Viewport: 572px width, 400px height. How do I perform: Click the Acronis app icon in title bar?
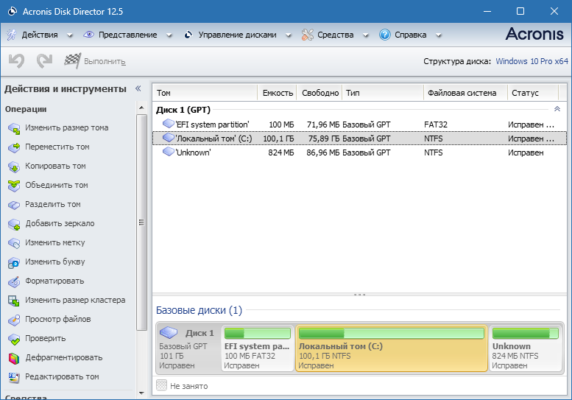(x=12, y=11)
